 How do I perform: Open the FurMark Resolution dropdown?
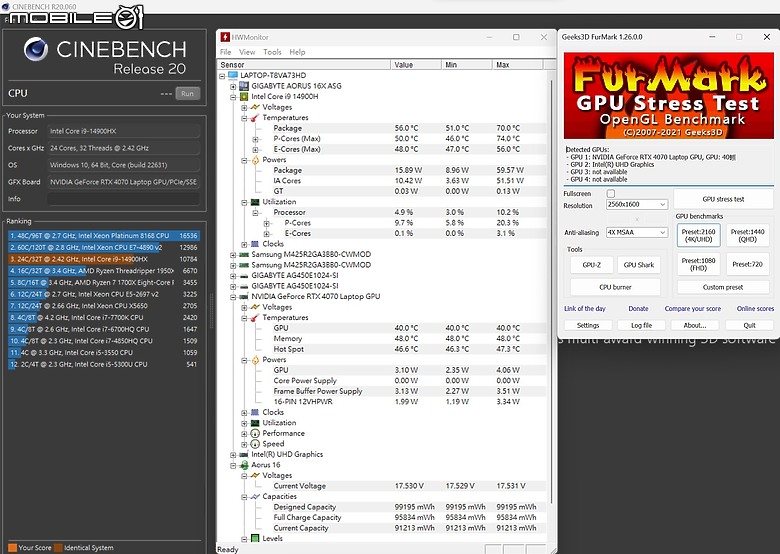(x=636, y=204)
